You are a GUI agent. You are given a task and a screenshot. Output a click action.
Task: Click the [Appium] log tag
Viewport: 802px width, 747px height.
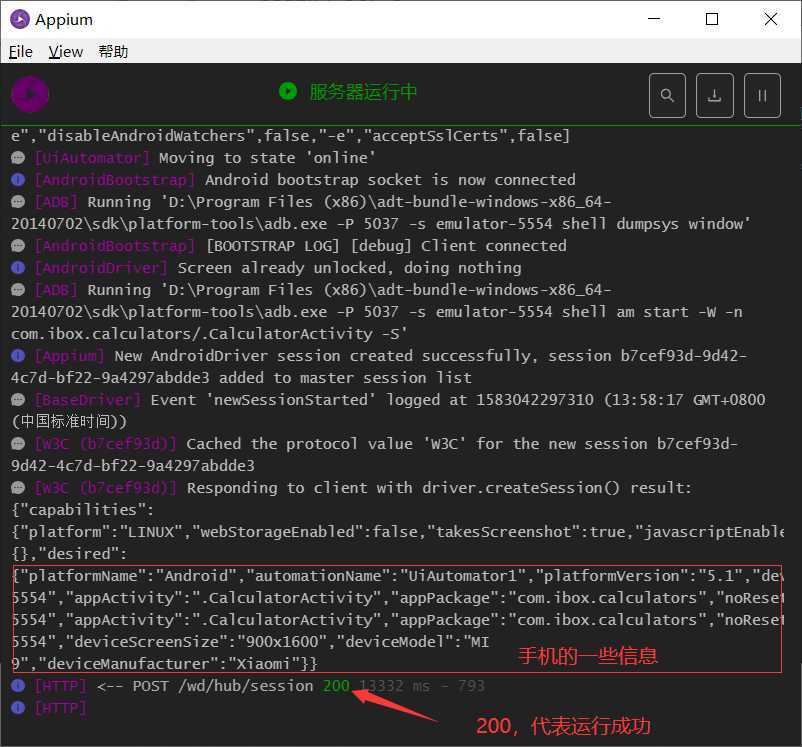70,356
